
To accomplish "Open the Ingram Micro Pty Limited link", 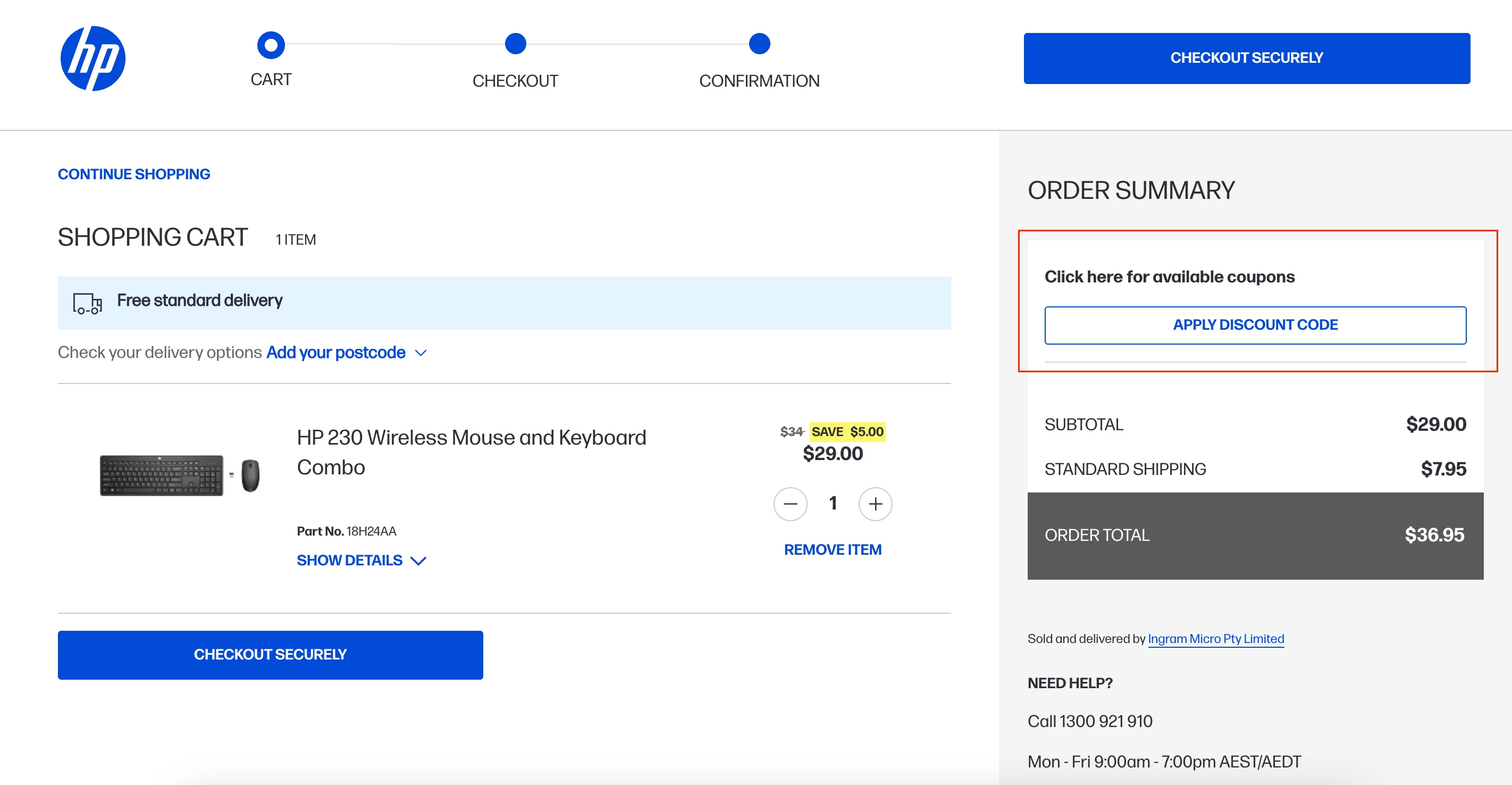I will point(1215,639).
